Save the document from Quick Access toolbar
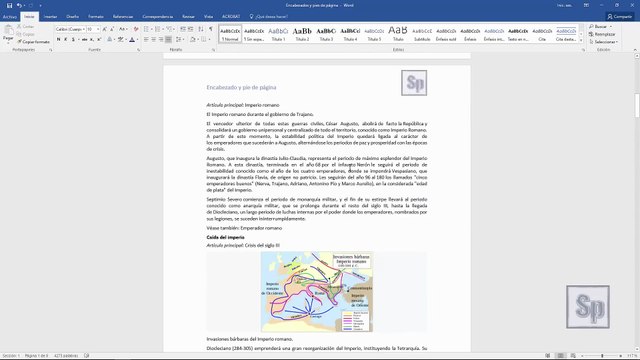 point(9,5)
